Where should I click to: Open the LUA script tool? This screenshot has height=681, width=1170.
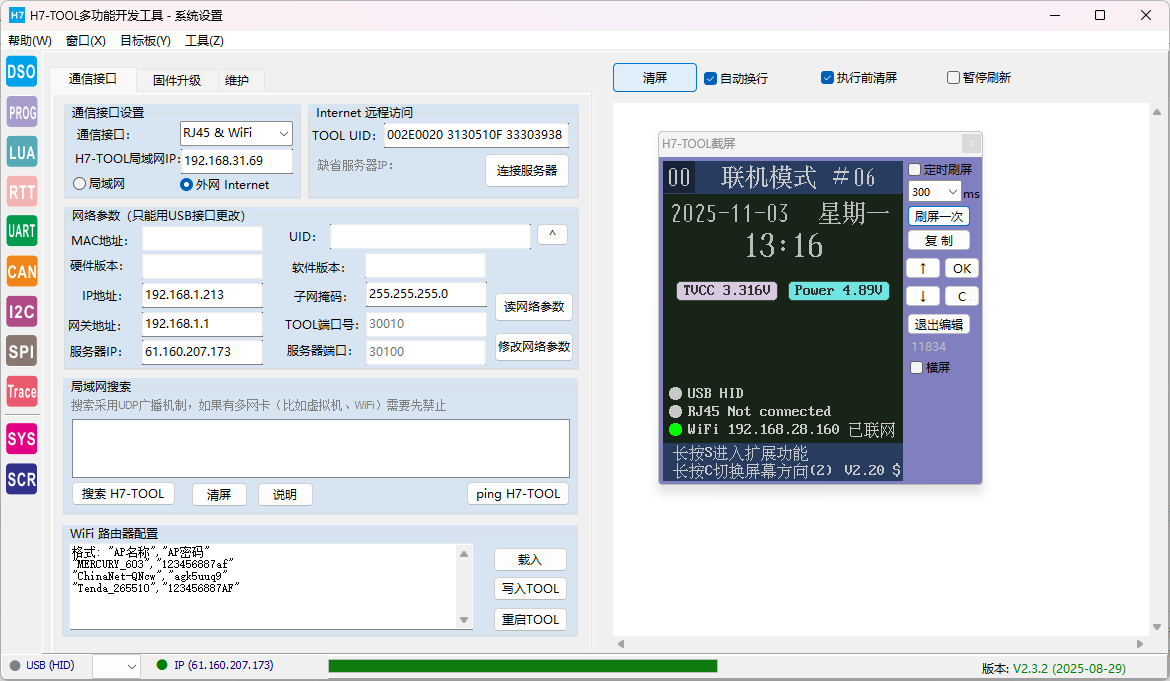click(21, 152)
